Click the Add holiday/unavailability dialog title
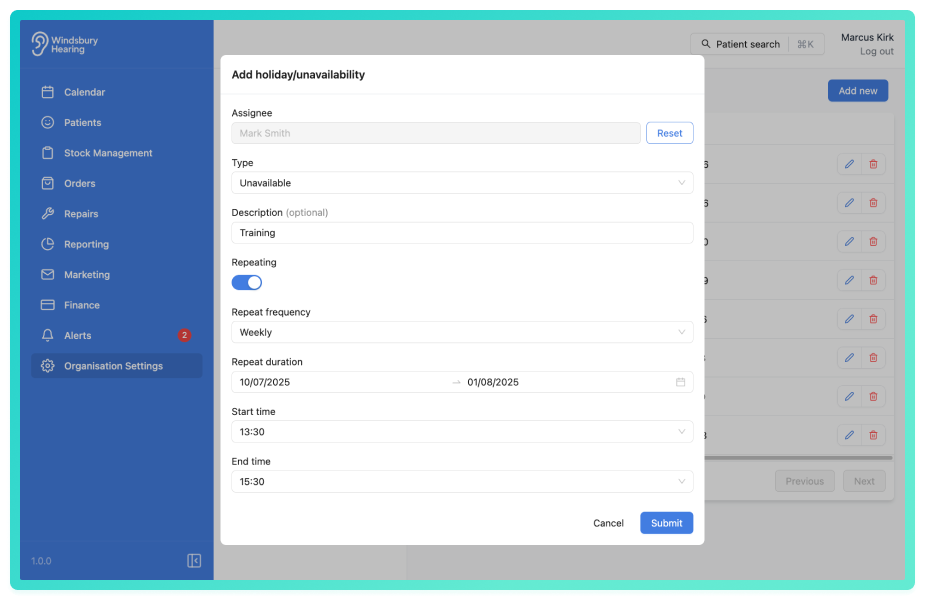The image size is (925, 600). tap(298, 74)
